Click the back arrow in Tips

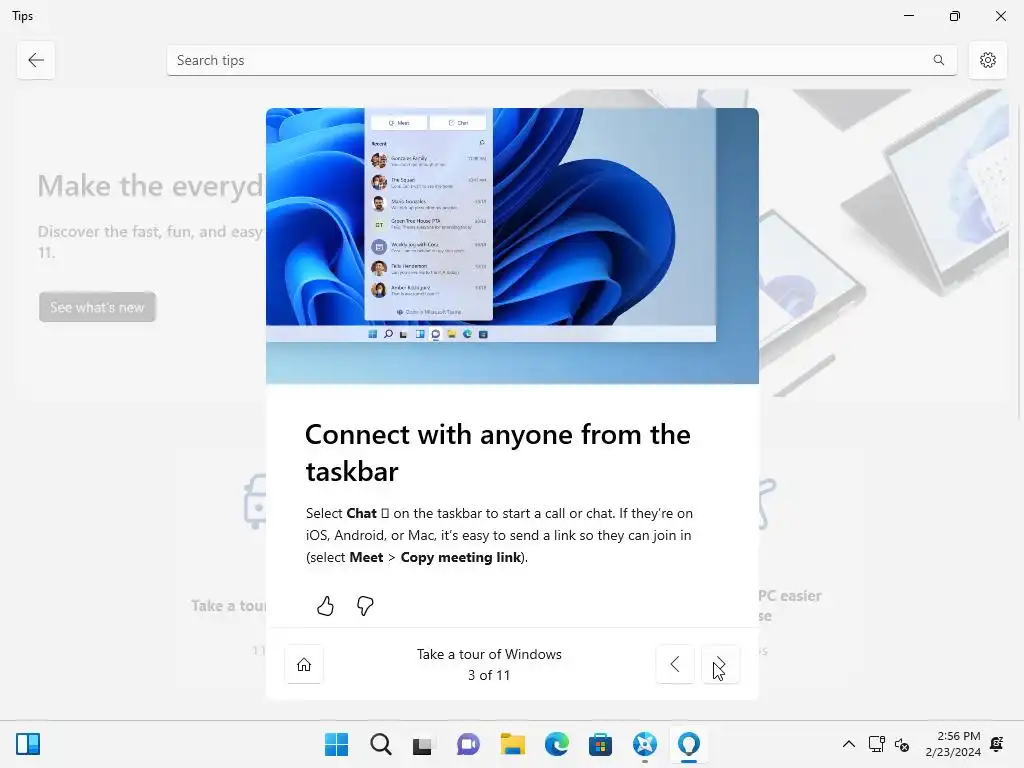pyautogui.click(x=36, y=60)
